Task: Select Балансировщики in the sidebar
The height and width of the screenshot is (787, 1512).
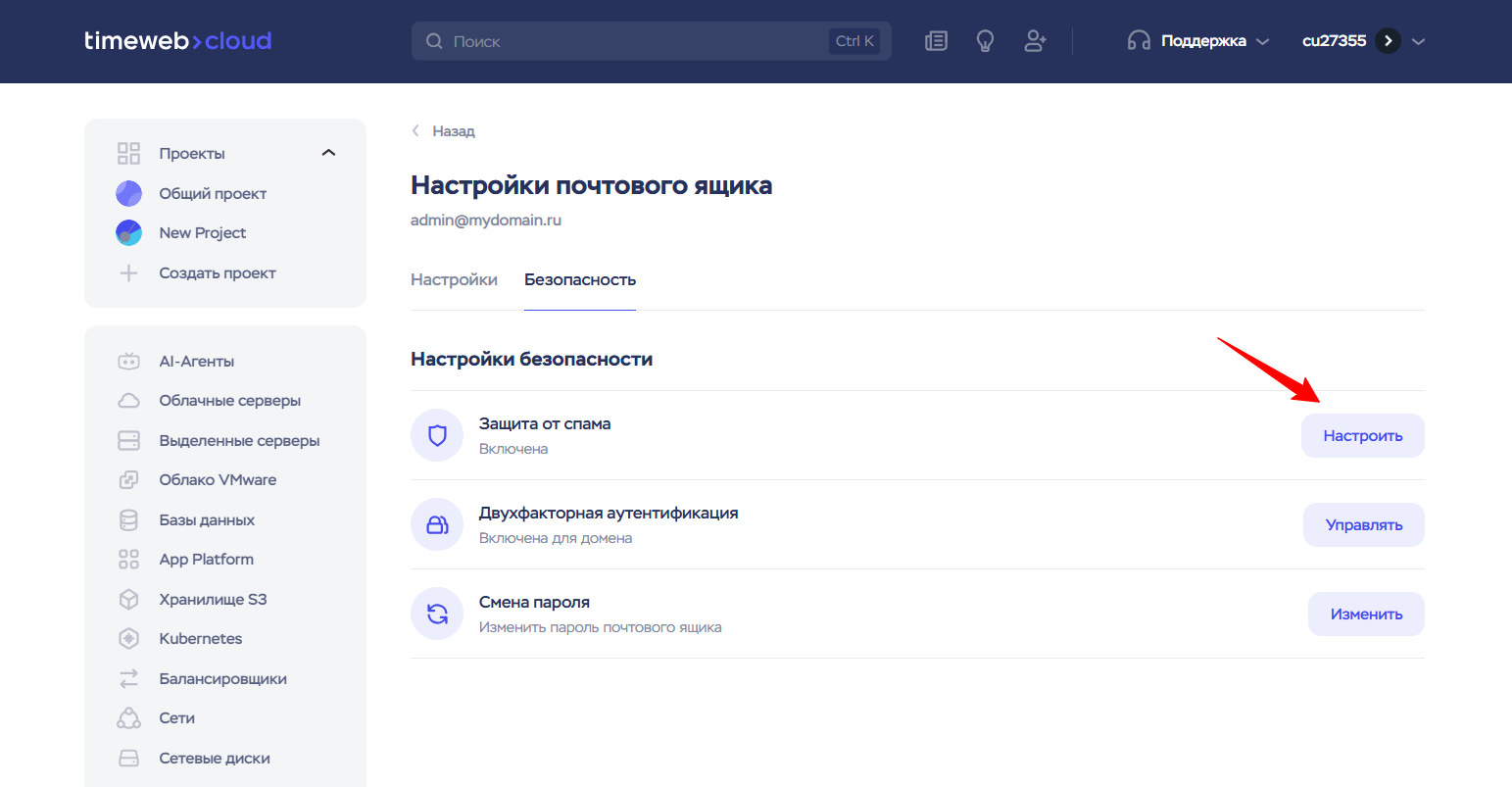Action: point(222,679)
